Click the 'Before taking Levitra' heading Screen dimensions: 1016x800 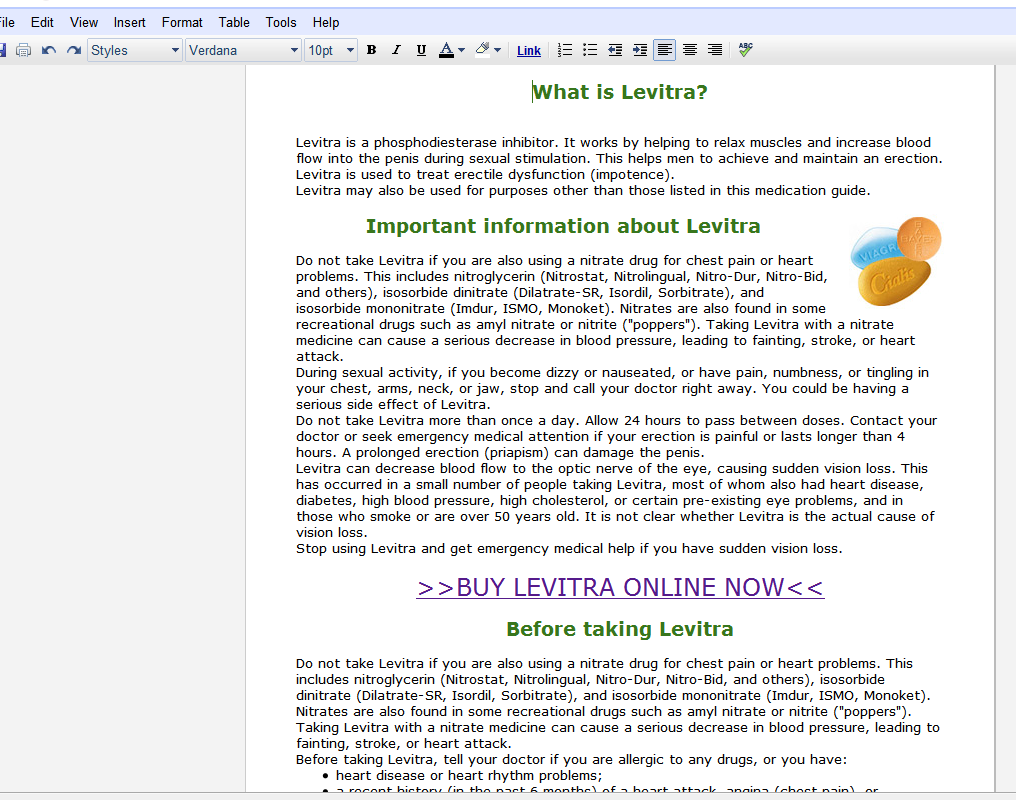click(x=620, y=629)
